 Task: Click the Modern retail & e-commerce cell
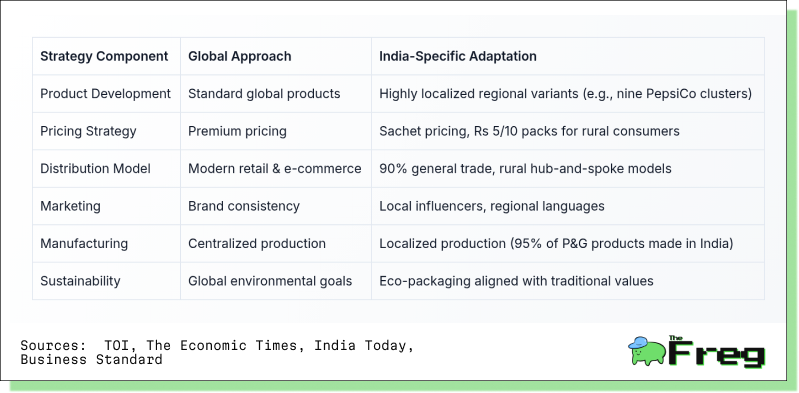(275, 169)
